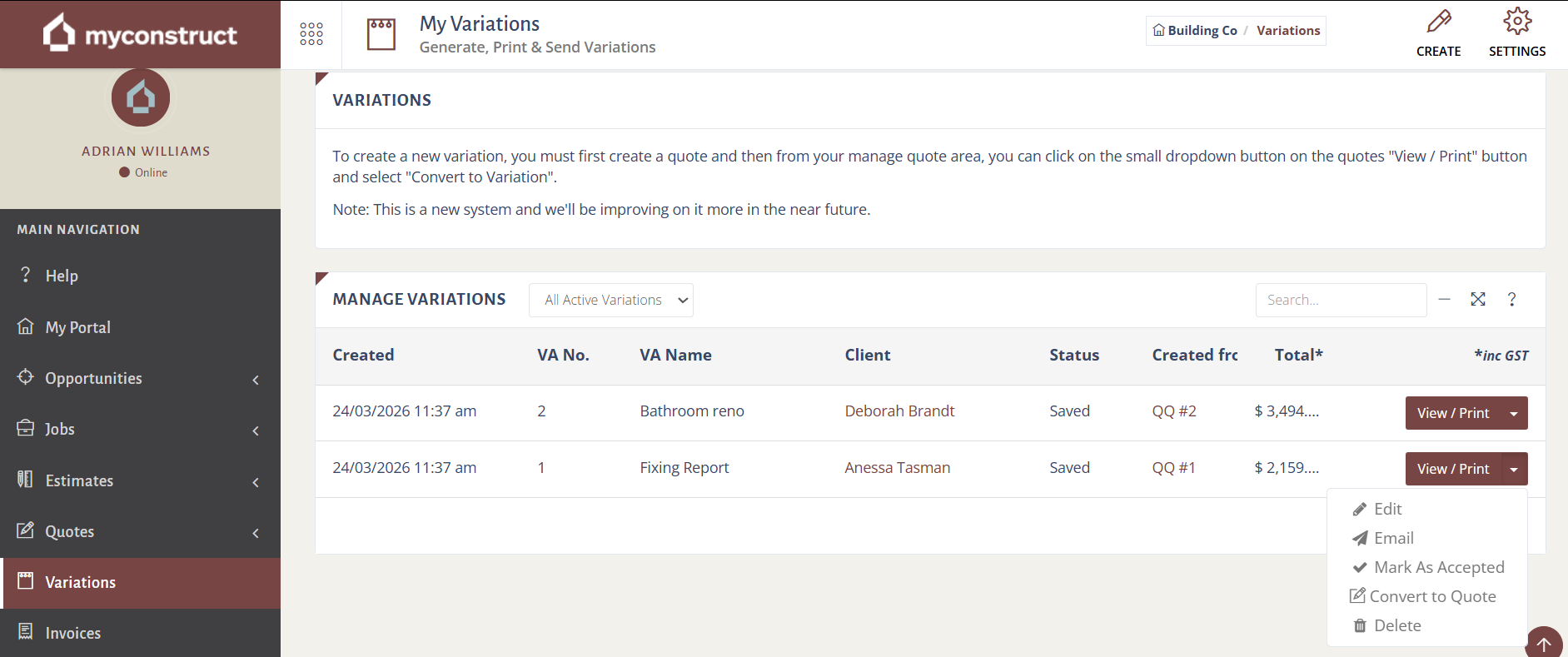Image resolution: width=1568 pixels, height=657 pixels.
Task: Click the CREATE pencil icon
Action: click(x=1438, y=22)
